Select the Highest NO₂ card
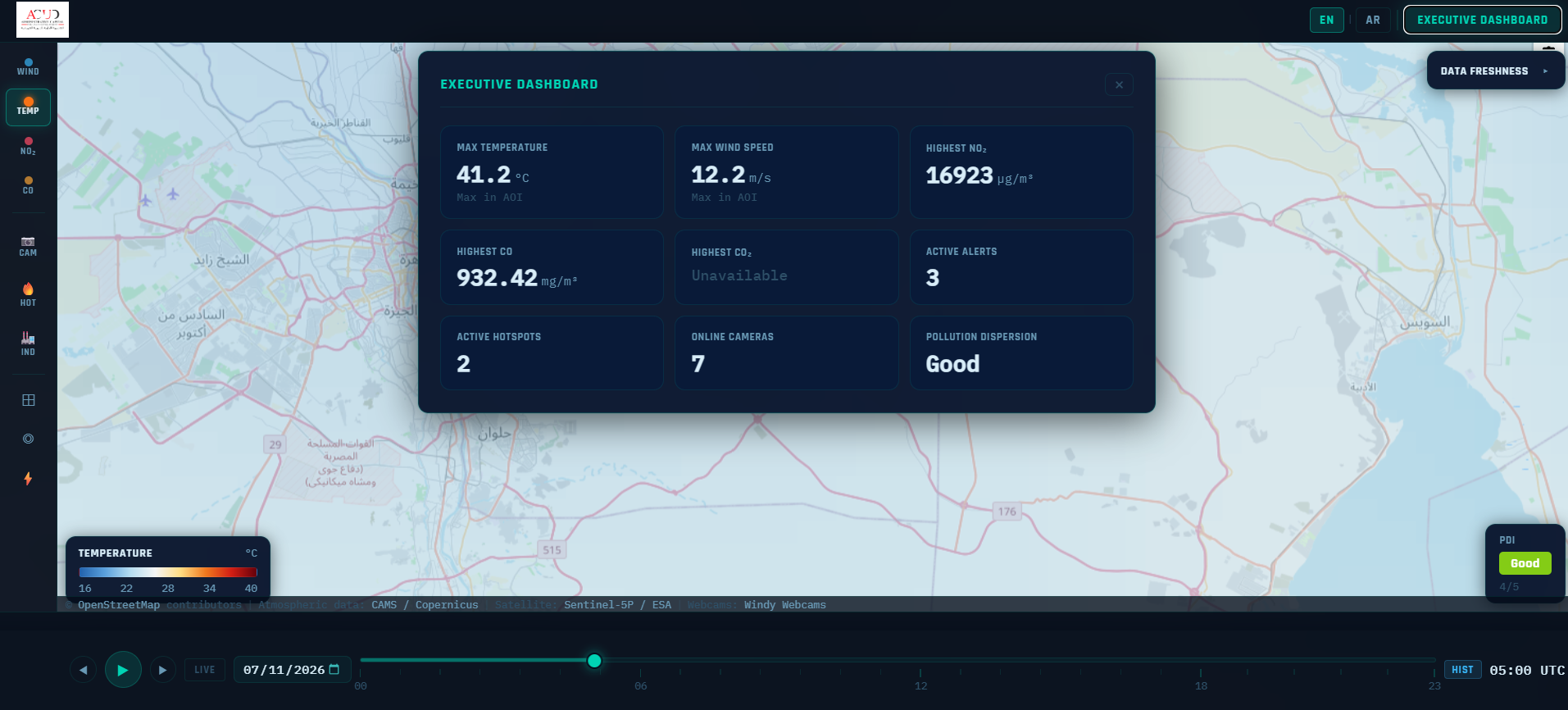Image resolution: width=1568 pixels, height=710 pixels. coord(1021,172)
